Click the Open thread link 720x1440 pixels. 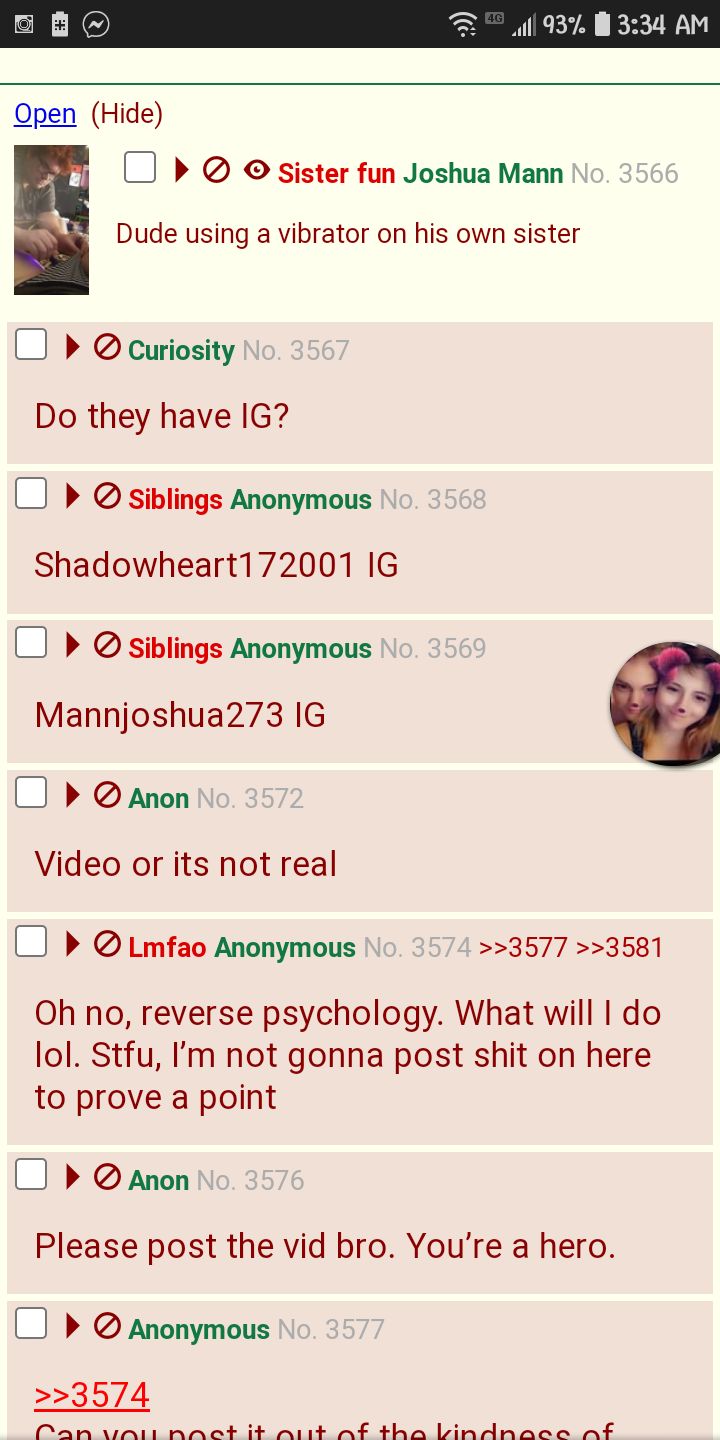[45, 114]
